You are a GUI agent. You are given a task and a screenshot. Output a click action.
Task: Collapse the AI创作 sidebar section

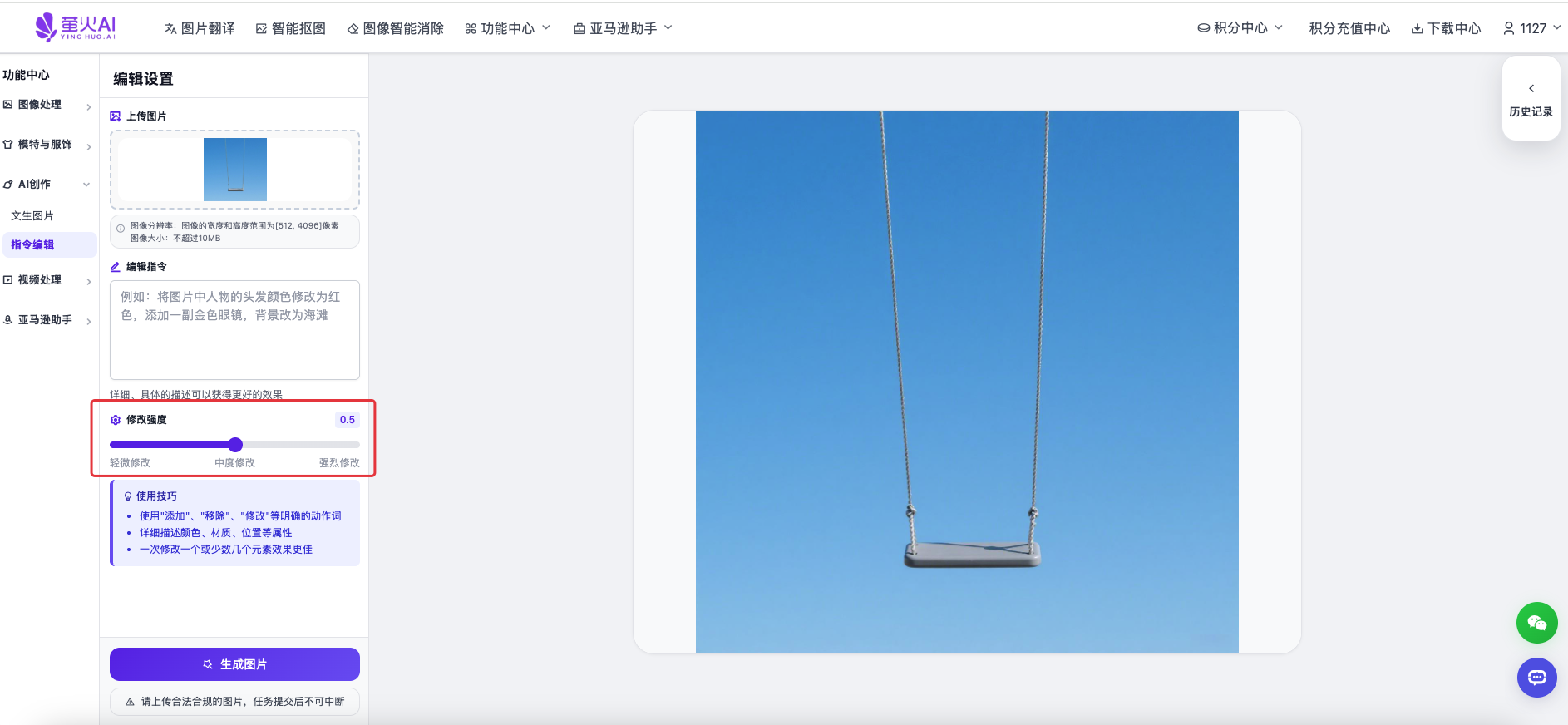tap(47, 185)
